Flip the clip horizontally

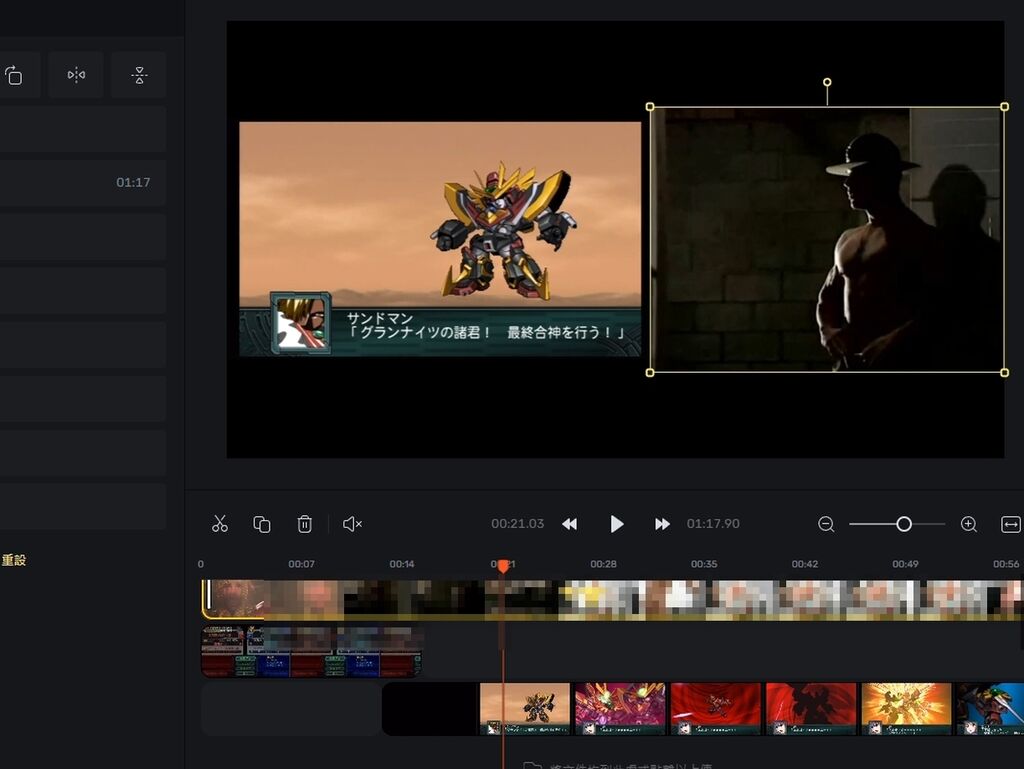(x=76, y=75)
